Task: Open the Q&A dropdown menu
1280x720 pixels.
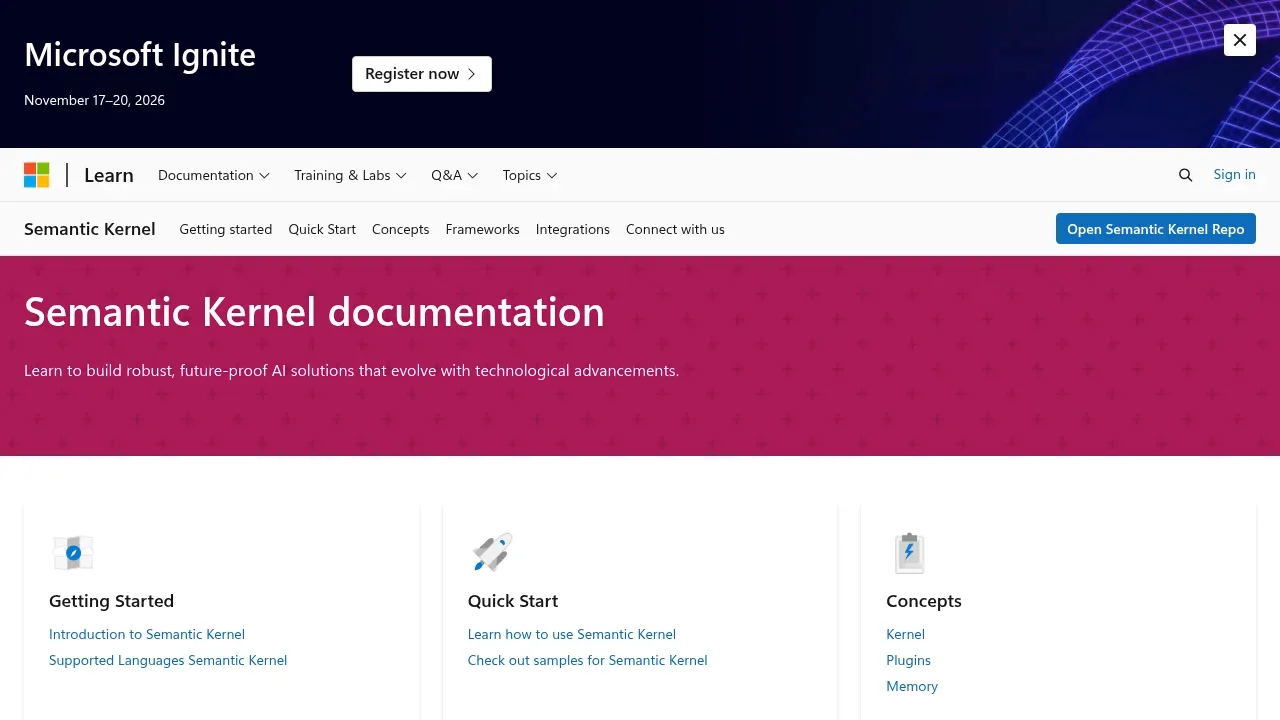Action: [x=455, y=175]
